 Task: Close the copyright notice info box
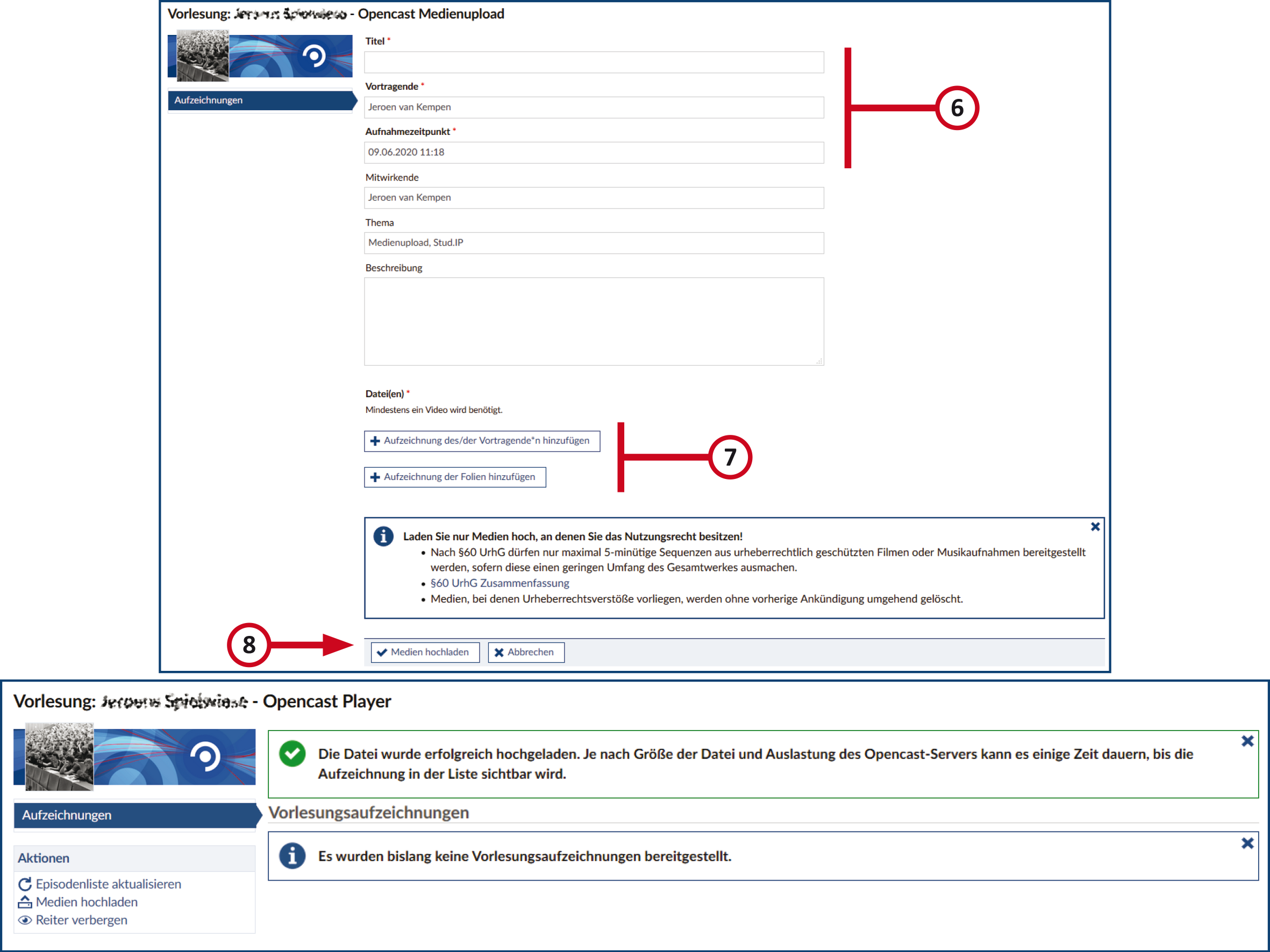click(x=1095, y=527)
